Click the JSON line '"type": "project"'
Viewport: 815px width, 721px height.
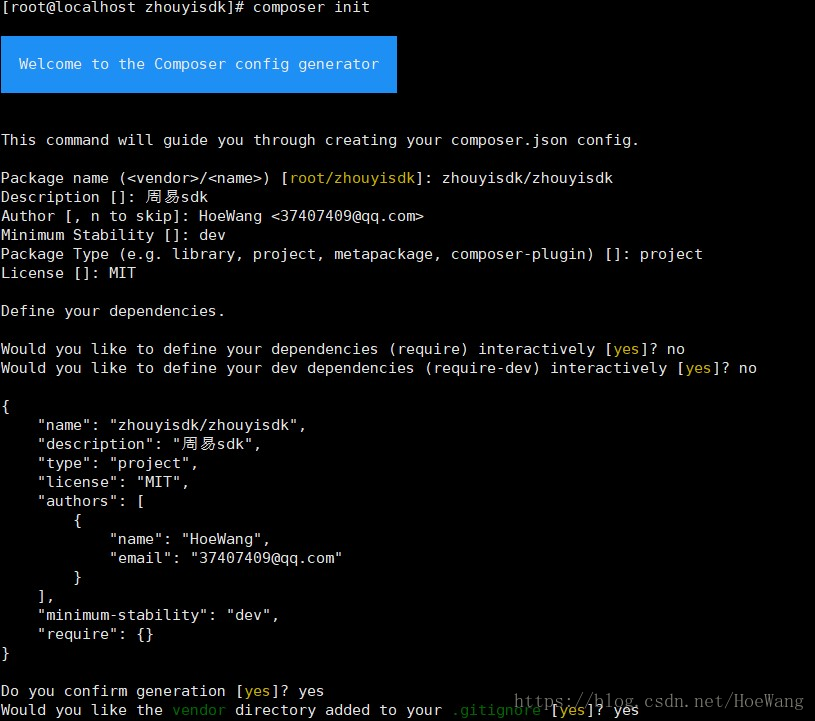[x=117, y=464]
